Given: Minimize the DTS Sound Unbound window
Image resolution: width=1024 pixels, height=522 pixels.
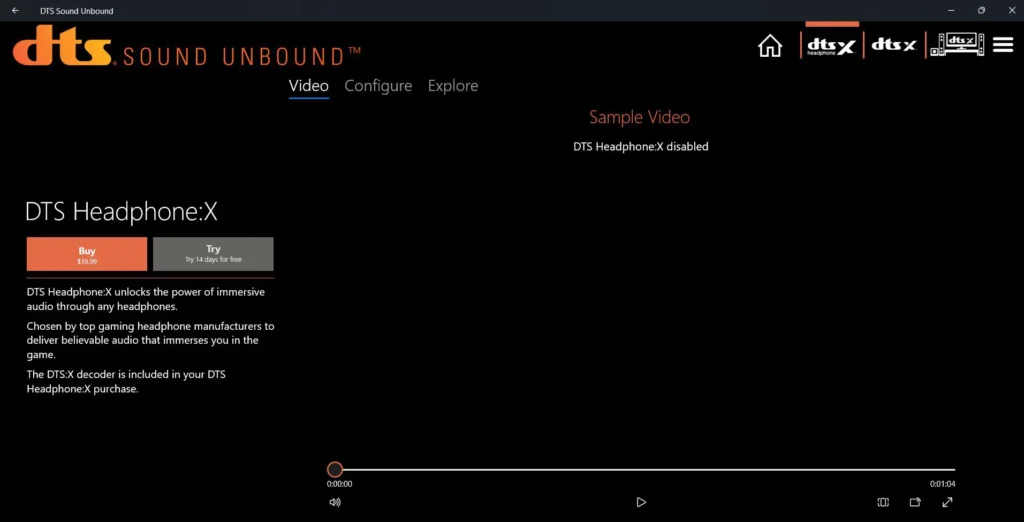Looking at the screenshot, I should (x=950, y=10).
